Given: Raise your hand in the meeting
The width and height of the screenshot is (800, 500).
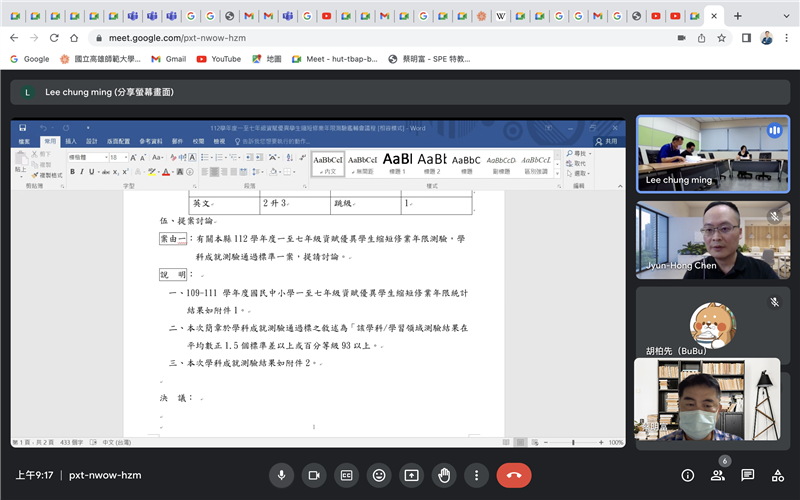Looking at the screenshot, I should click(443, 475).
